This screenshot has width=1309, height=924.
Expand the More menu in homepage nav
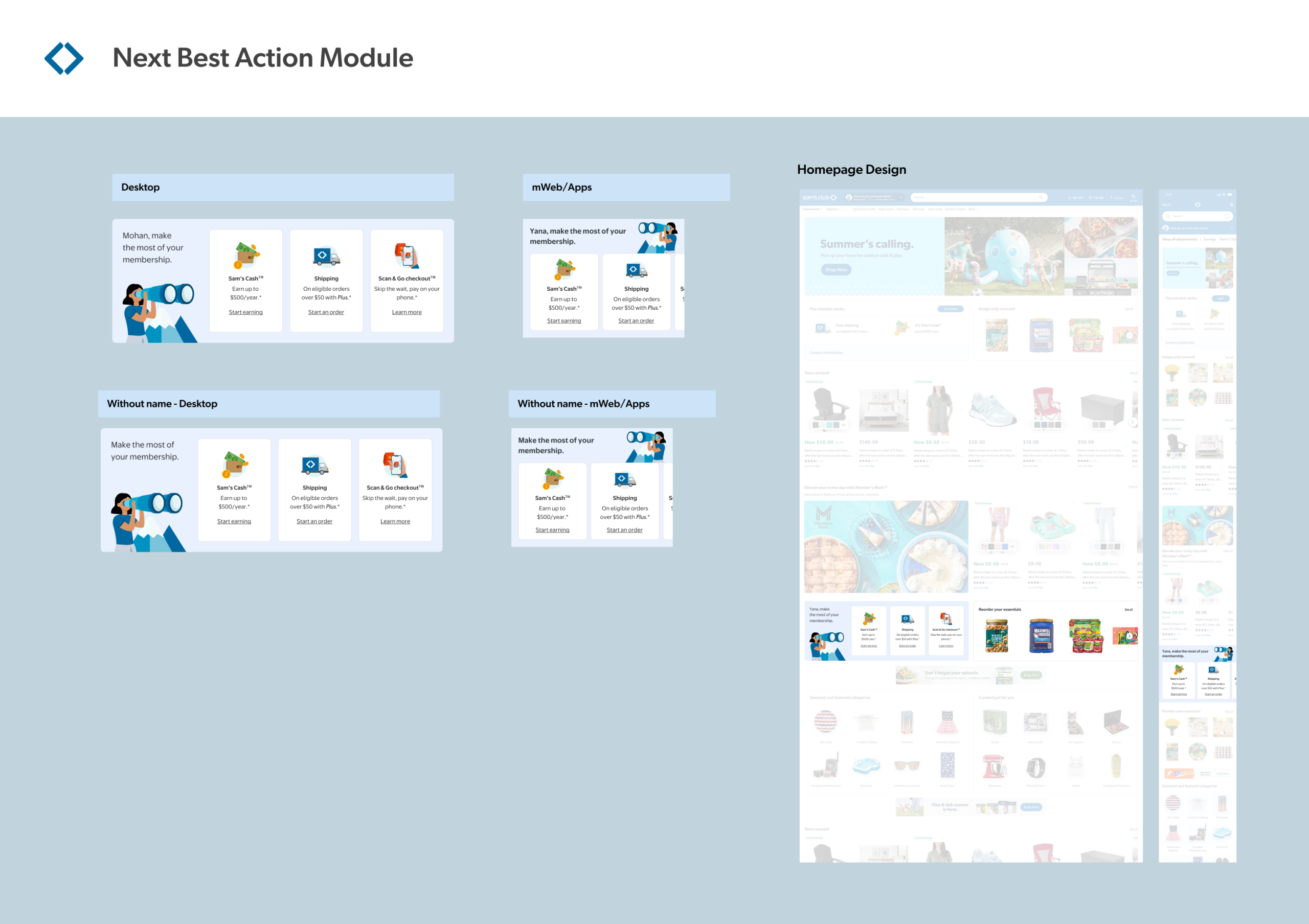pos(973,209)
